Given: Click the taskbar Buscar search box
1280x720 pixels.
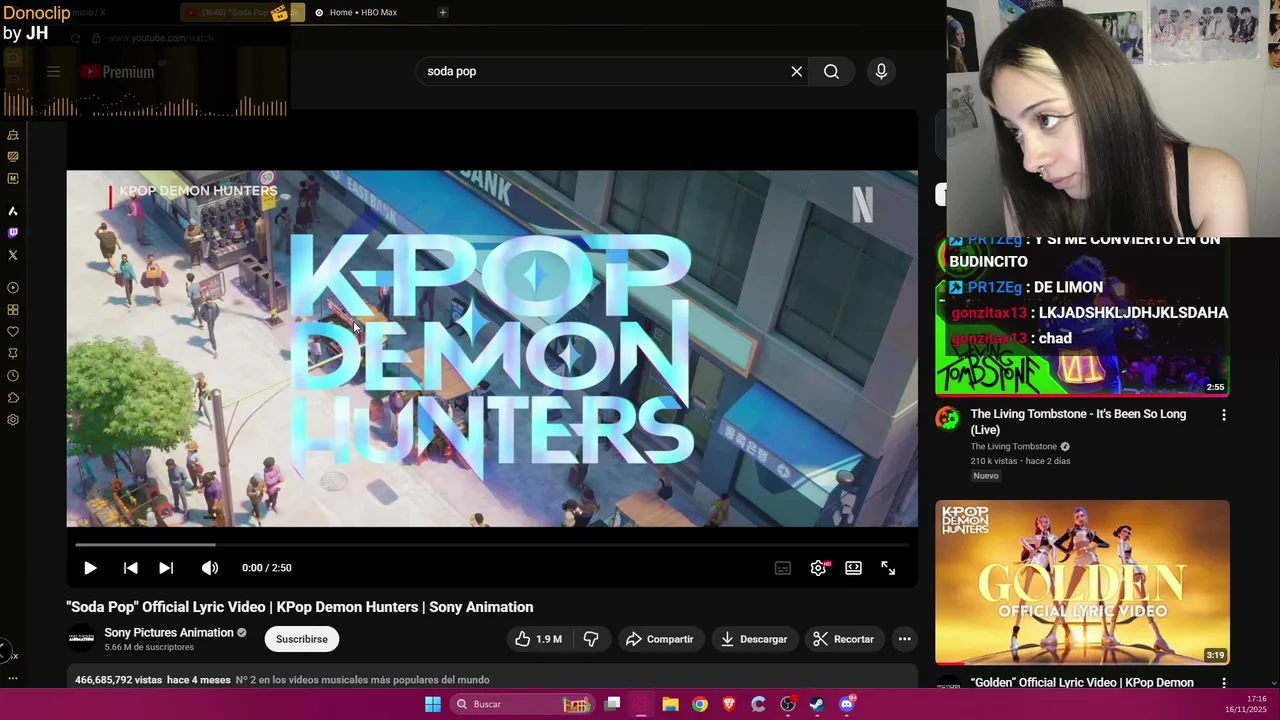Looking at the screenshot, I should tap(521, 704).
